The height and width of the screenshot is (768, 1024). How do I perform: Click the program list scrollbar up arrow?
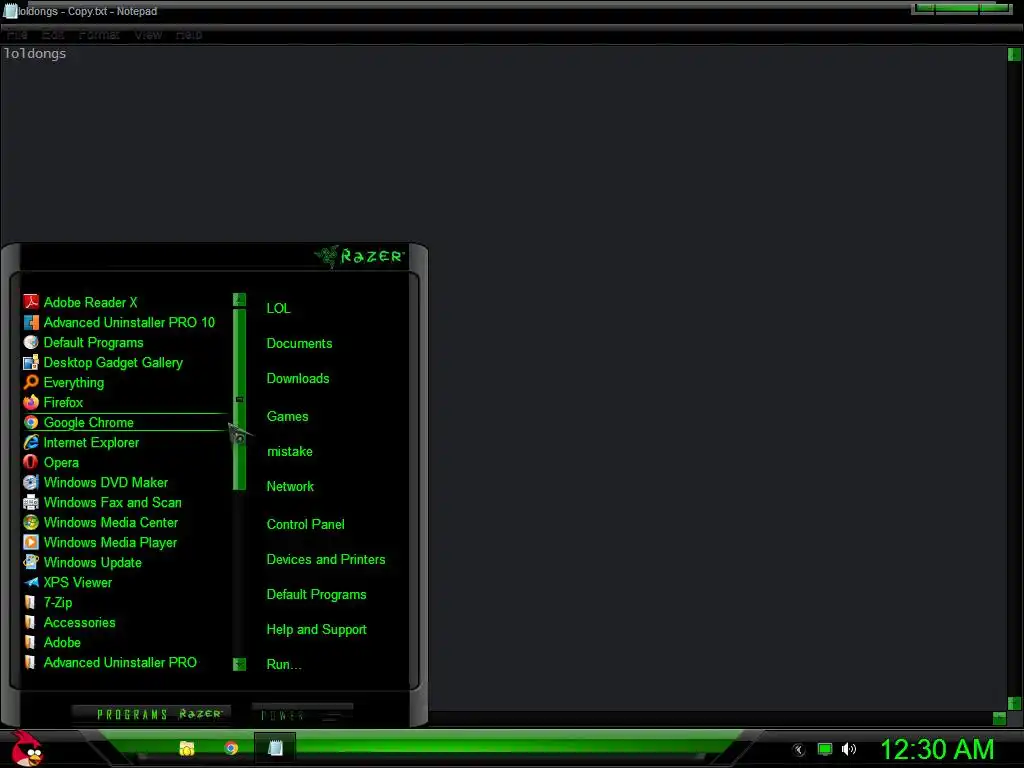click(239, 300)
